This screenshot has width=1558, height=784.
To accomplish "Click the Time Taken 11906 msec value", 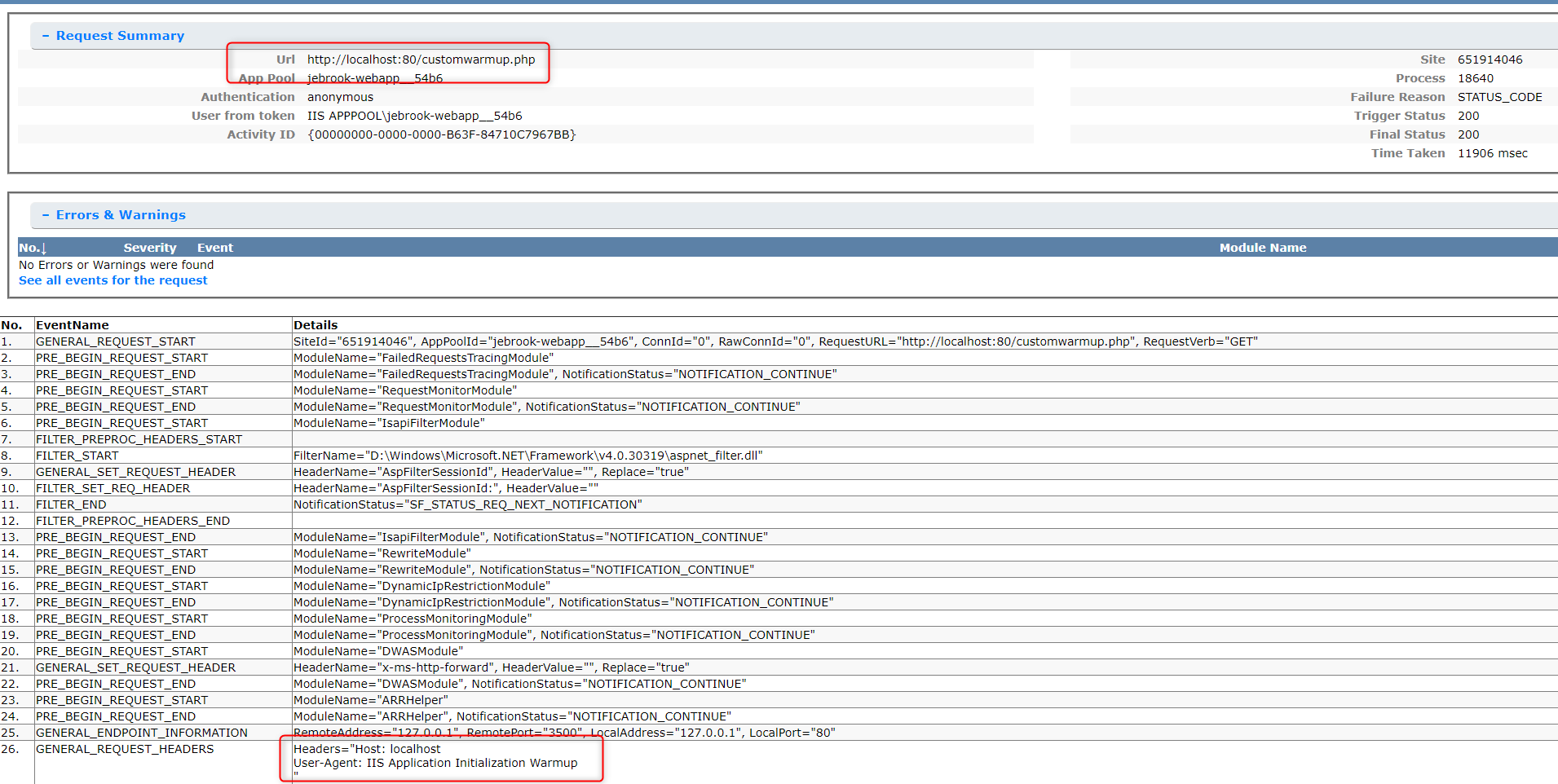I will click(x=1492, y=153).
